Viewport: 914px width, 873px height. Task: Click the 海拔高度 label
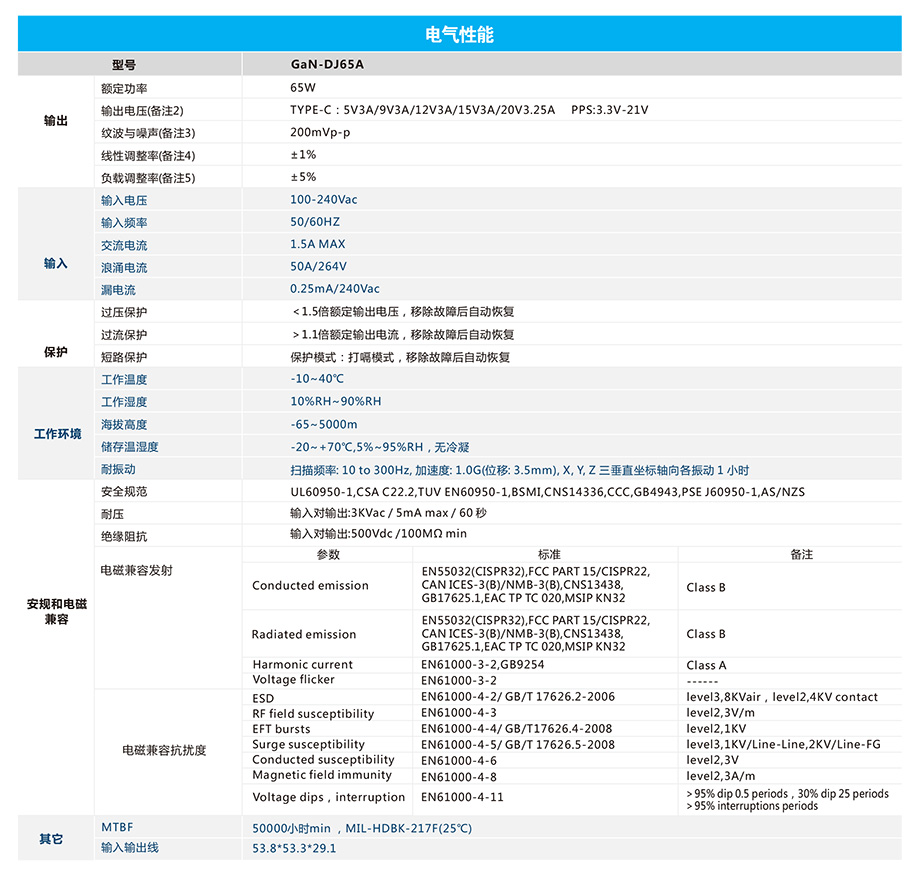tap(124, 425)
